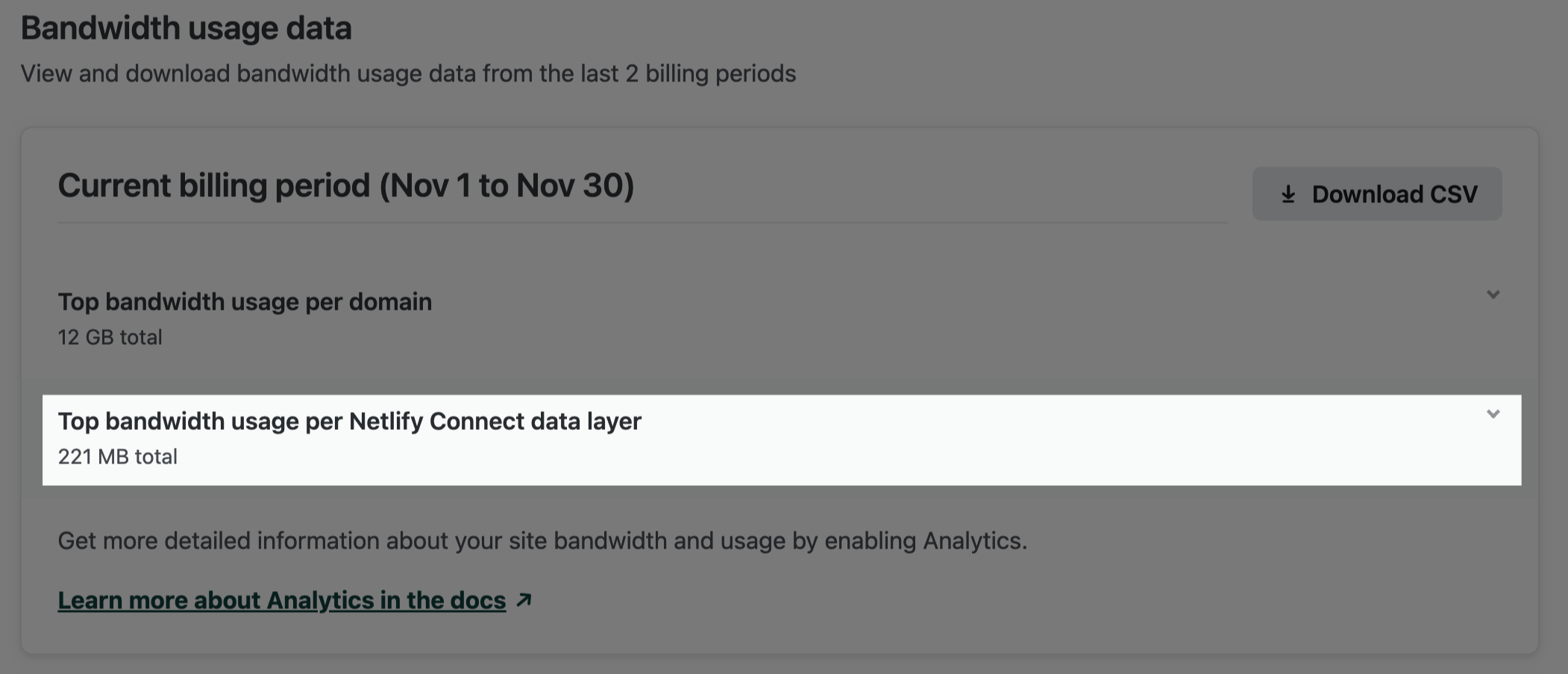Screen dimensions: 1568x674
Task: Expand the per-domain bandwidth chevron
Action: (x=1493, y=295)
